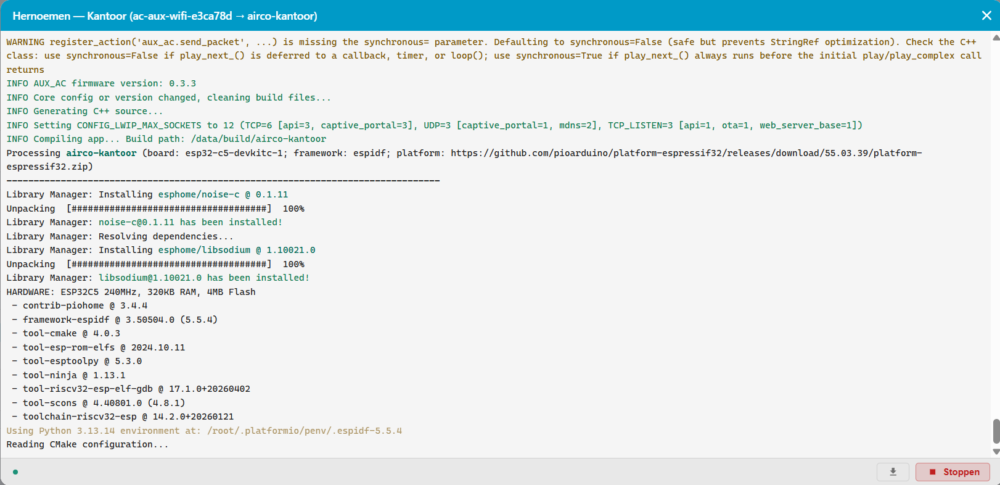Download the build log file

(x=893, y=472)
